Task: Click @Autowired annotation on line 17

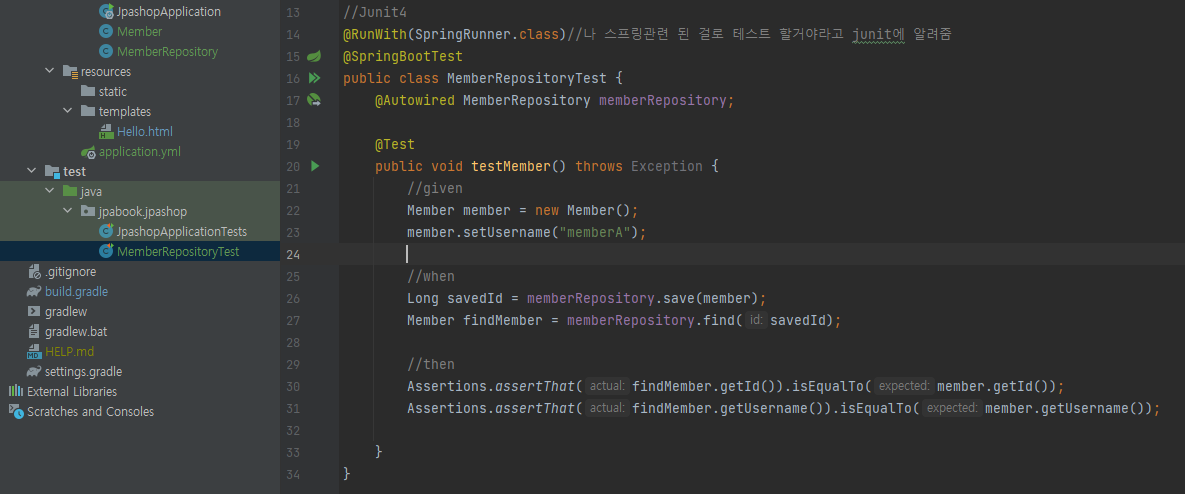Action: 415,100
